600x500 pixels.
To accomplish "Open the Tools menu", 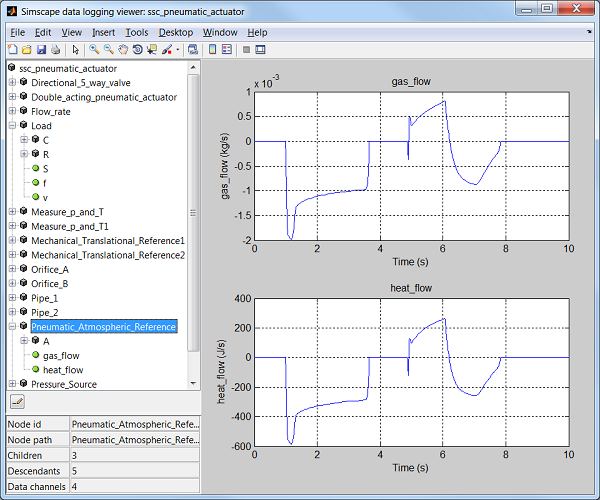I will point(136,32).
